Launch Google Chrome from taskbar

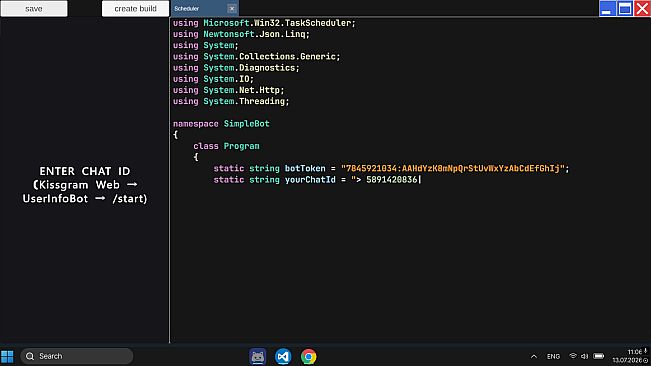[x=308, y=356]
